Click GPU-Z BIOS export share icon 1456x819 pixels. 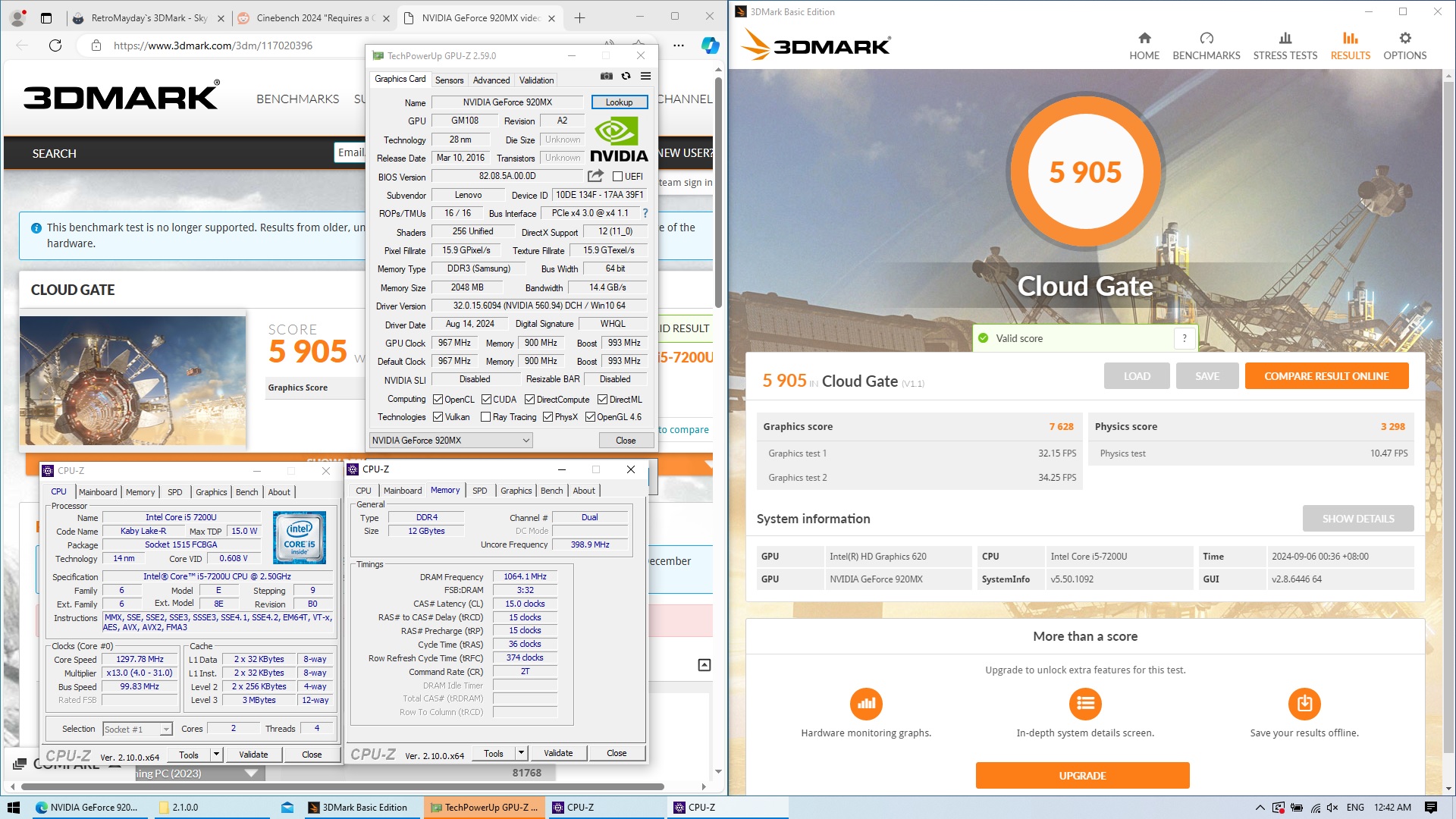pos(596,176)
